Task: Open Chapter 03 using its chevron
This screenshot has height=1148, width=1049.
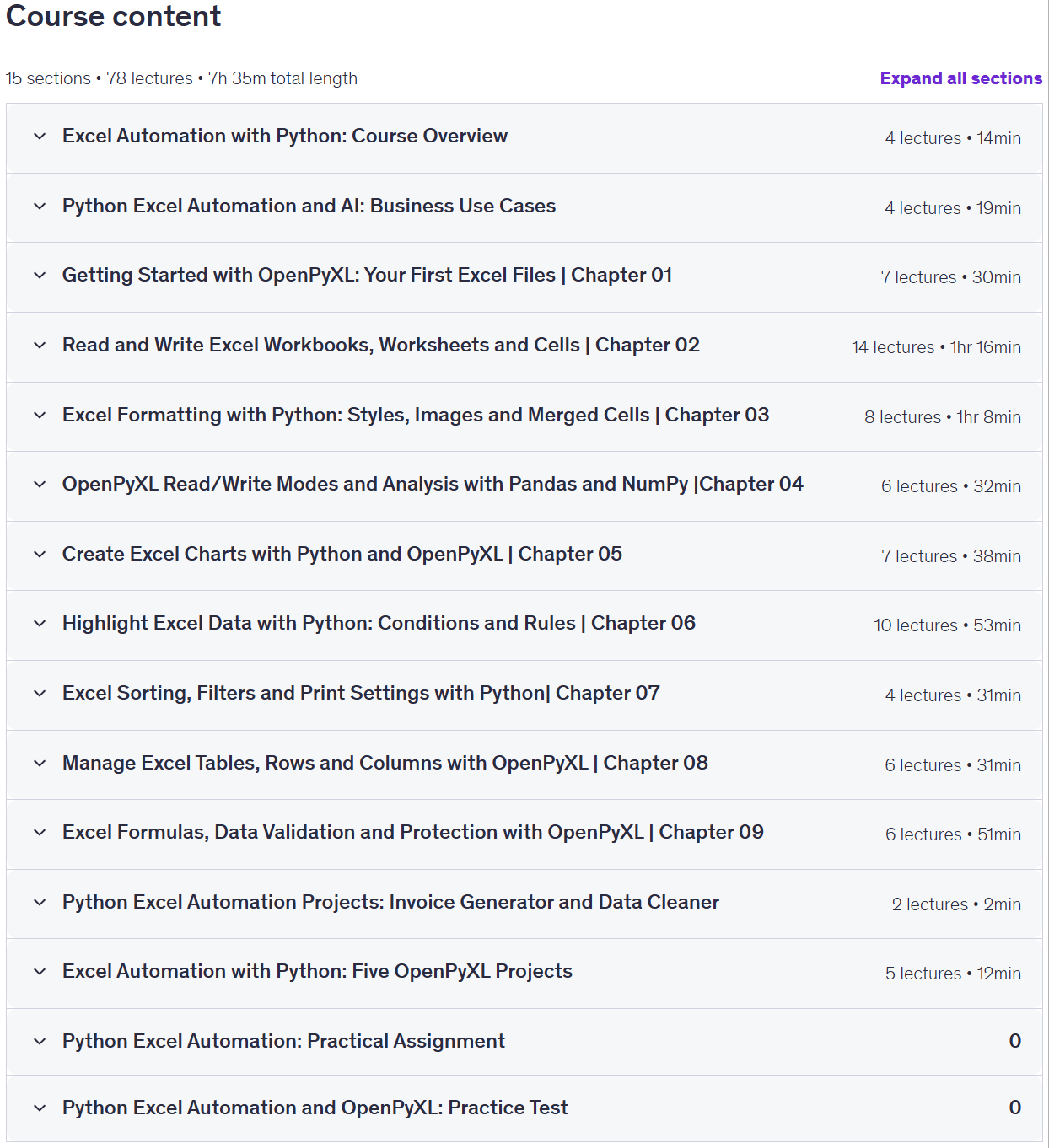Action: point(40,416)
